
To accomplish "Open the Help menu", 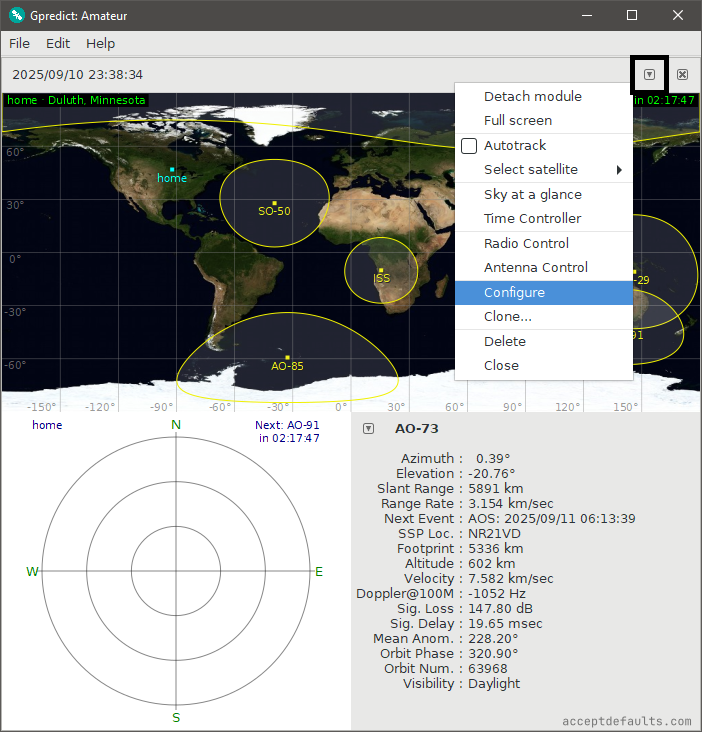I will (x=100, y=44).
